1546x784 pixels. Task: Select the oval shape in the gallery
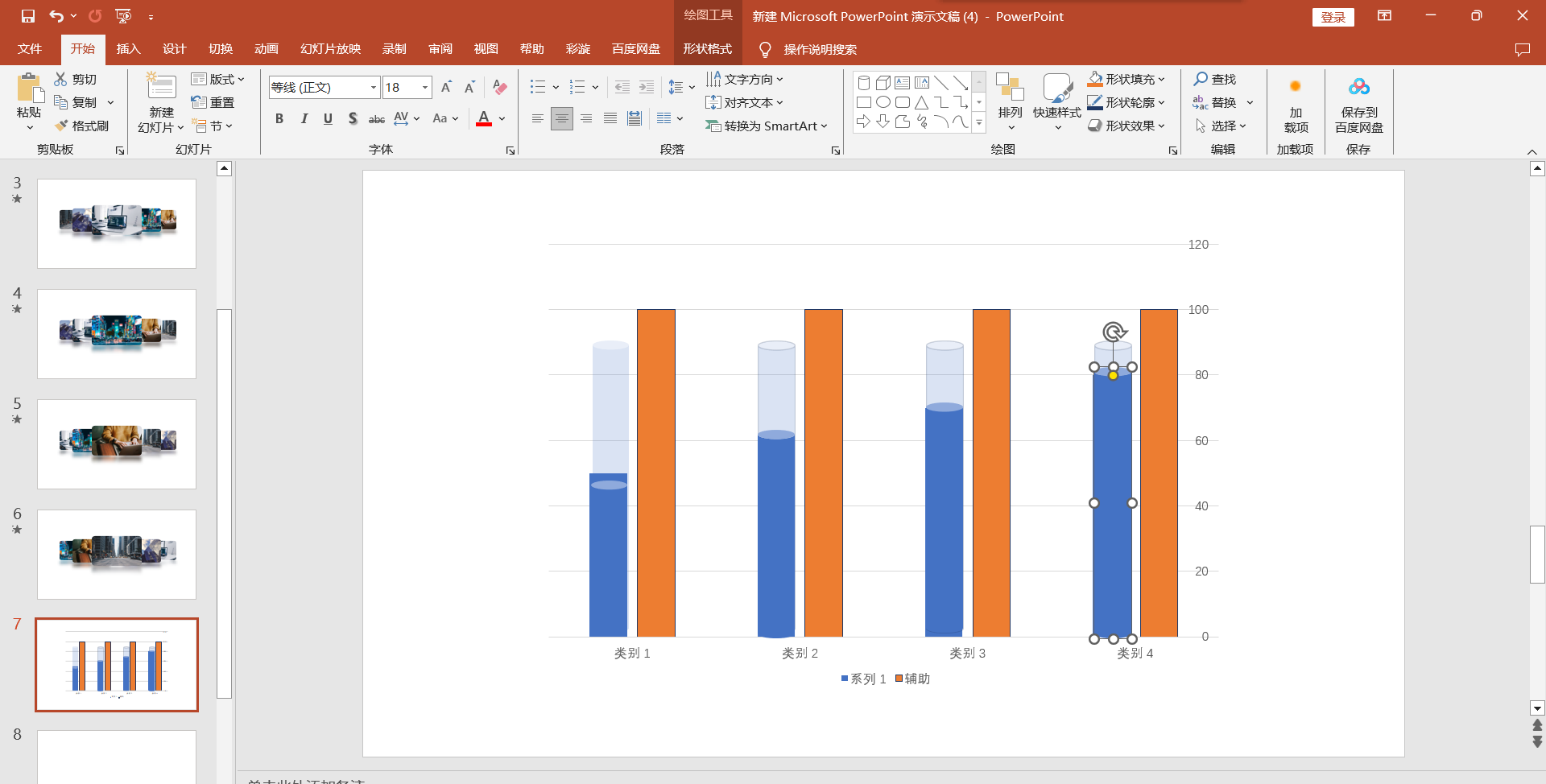[x=883, y=102]
